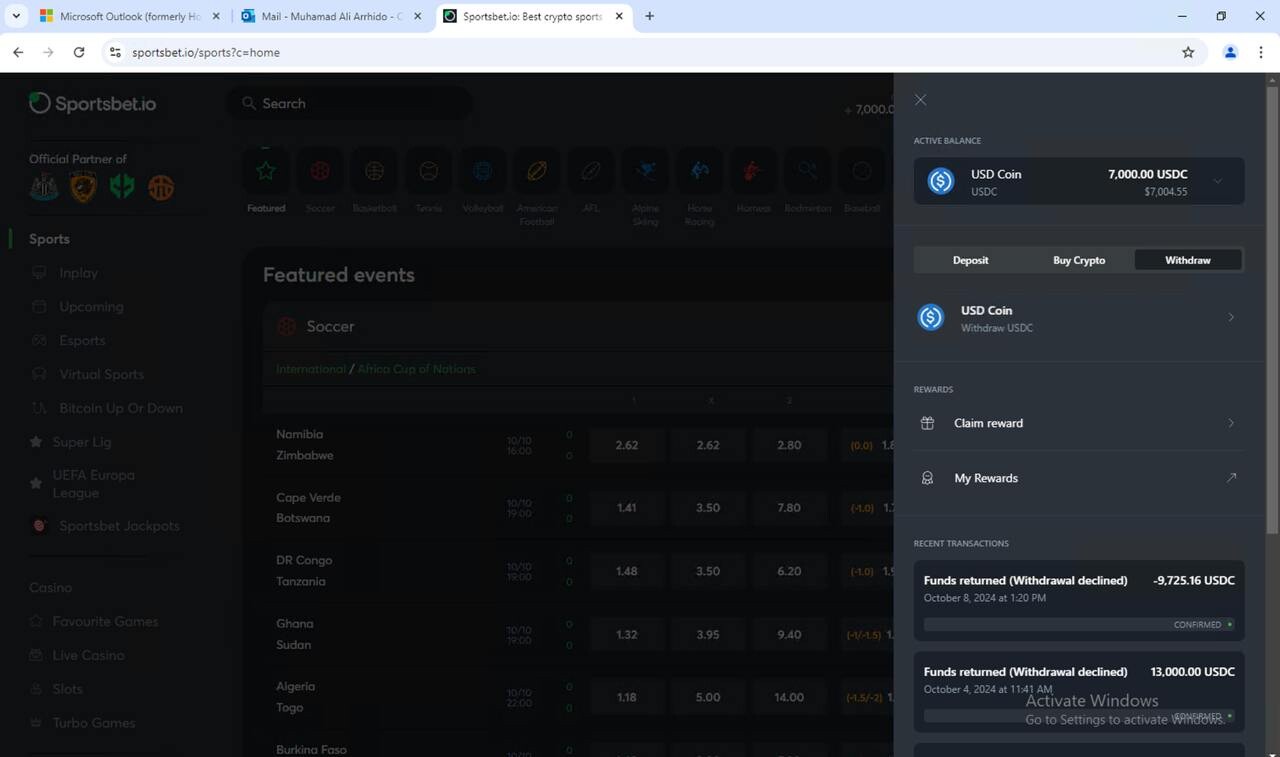Select the Badminton category icon
This screenshot has height=757, width=1280.
coord(807,171)
